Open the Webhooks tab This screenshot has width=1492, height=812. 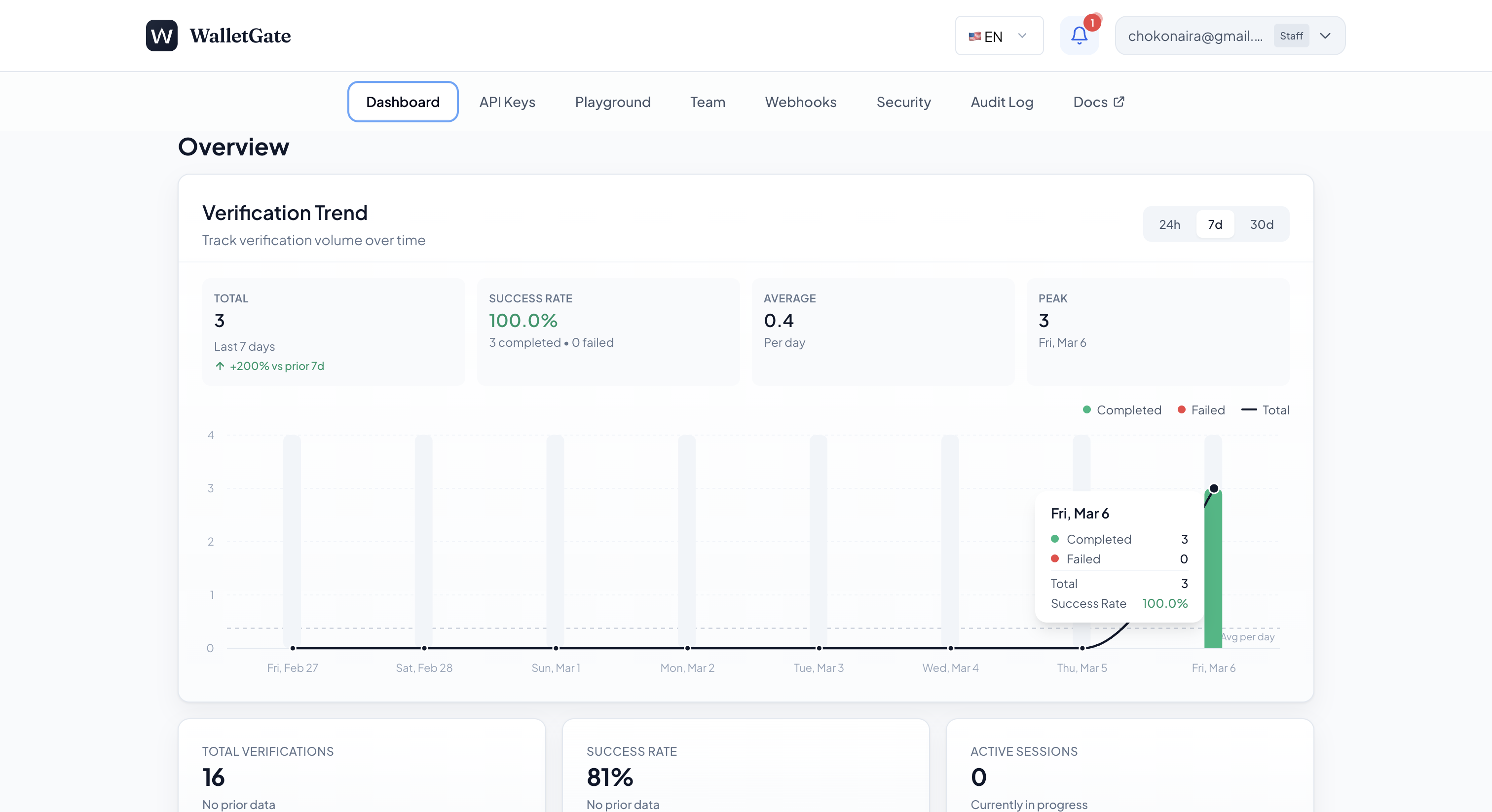click(x=800, y=102)
